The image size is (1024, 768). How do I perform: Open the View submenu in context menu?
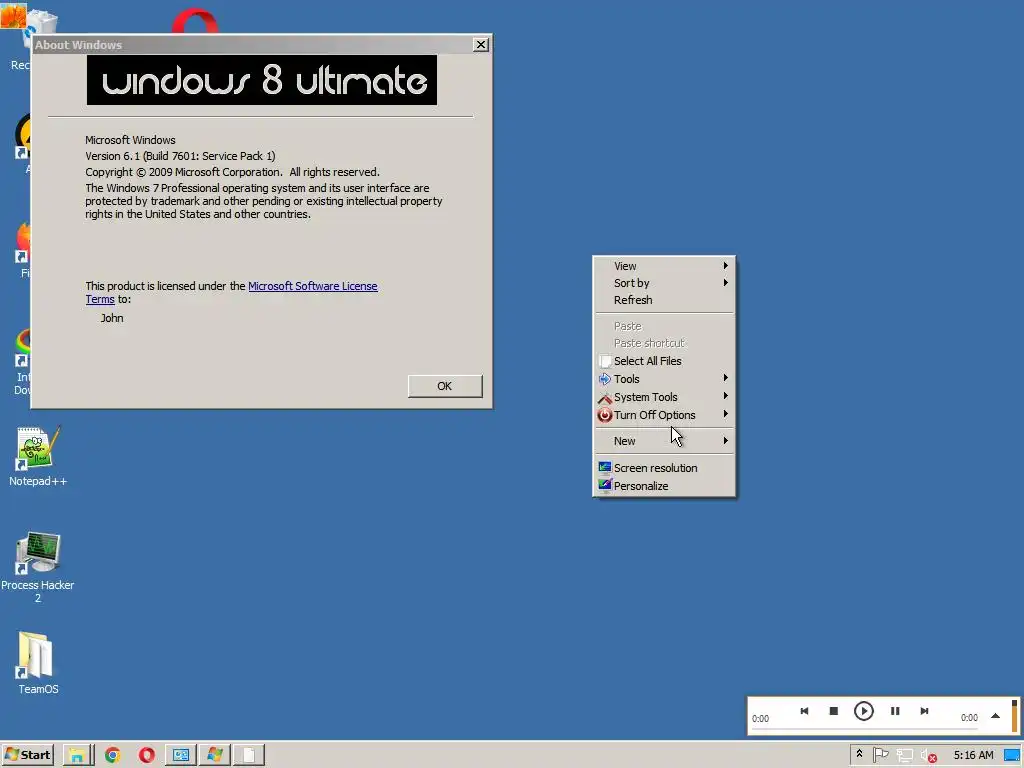coord(664,266)
